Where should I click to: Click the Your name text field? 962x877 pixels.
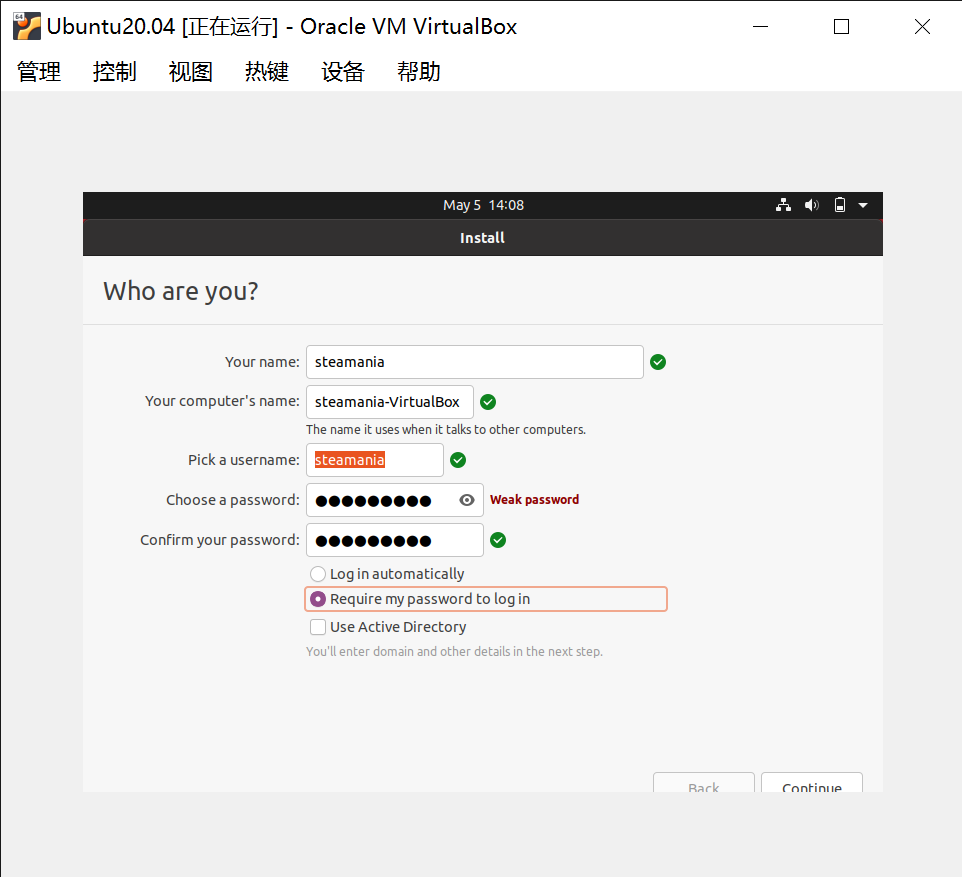[475, 362]
